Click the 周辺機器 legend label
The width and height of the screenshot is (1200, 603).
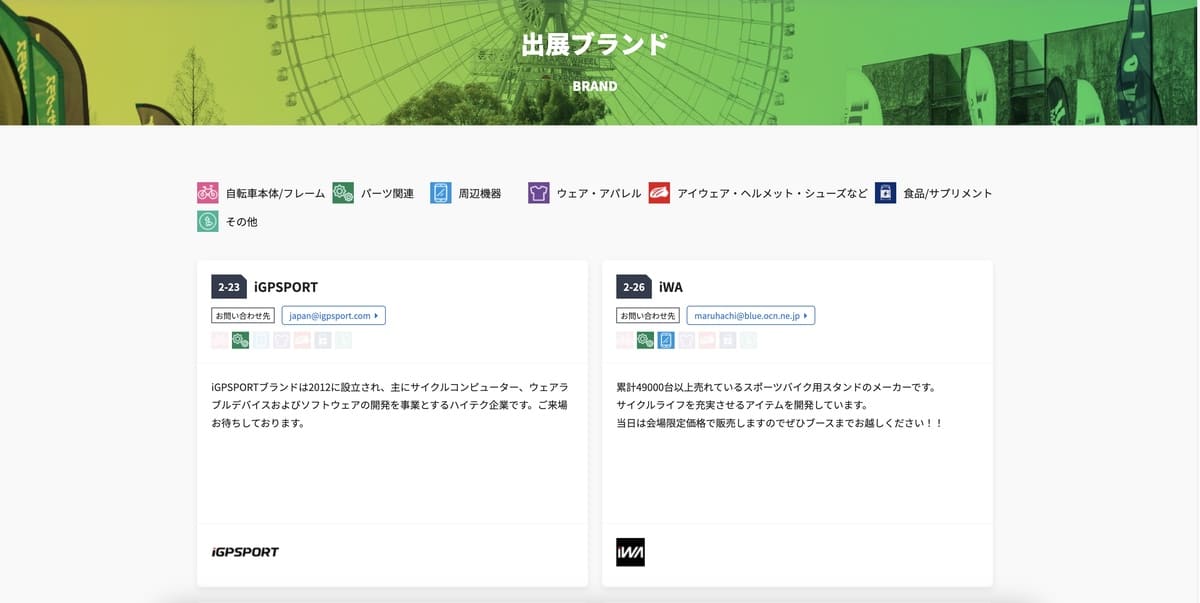480,193
